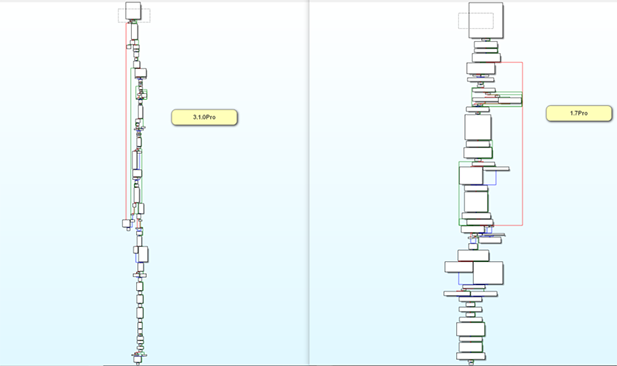Select the yellow 3.1.0Pro label
The image size is (617, 366).
click(x=204, y=117)
